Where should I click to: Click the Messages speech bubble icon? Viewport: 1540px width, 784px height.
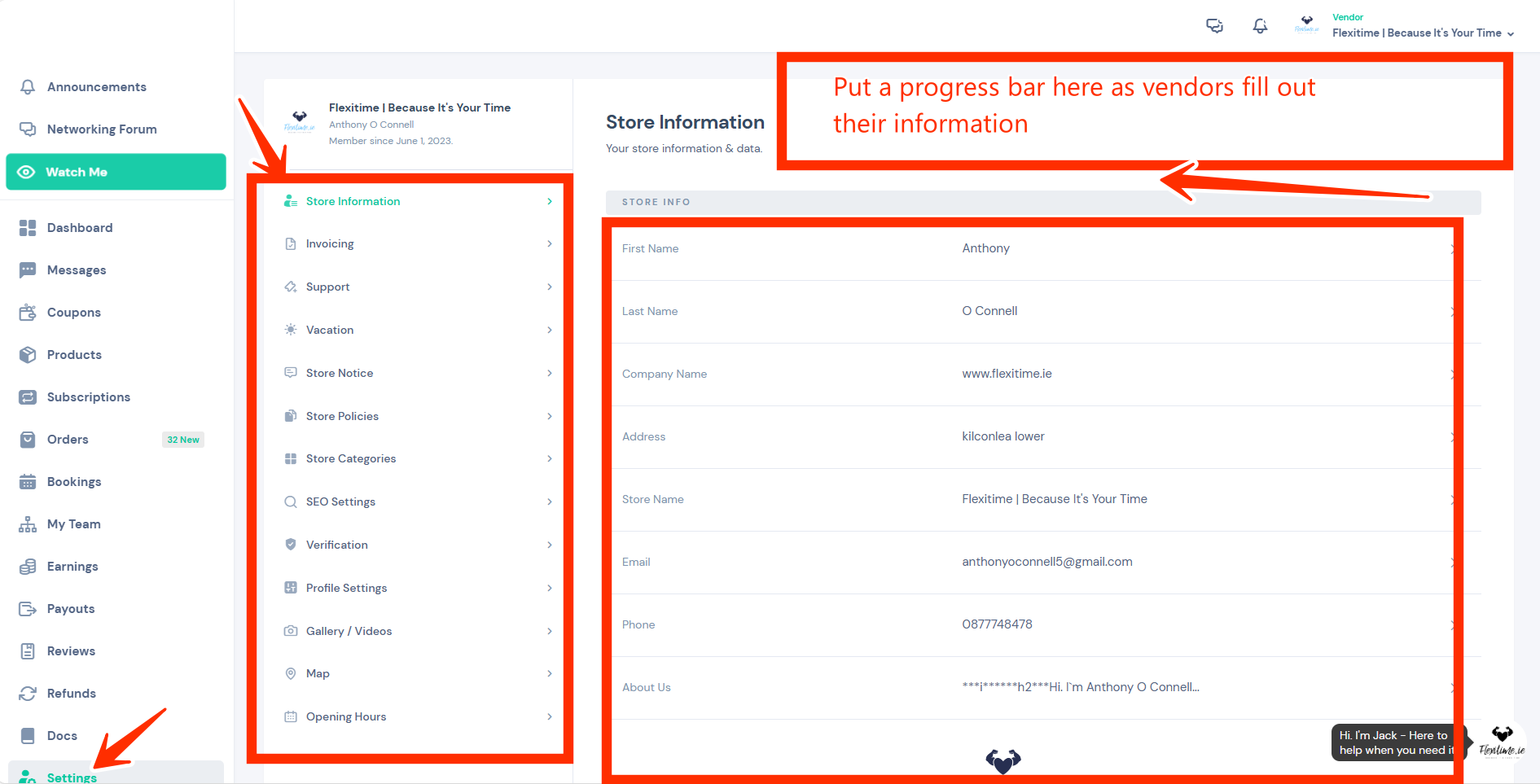[x=28, y=270]
